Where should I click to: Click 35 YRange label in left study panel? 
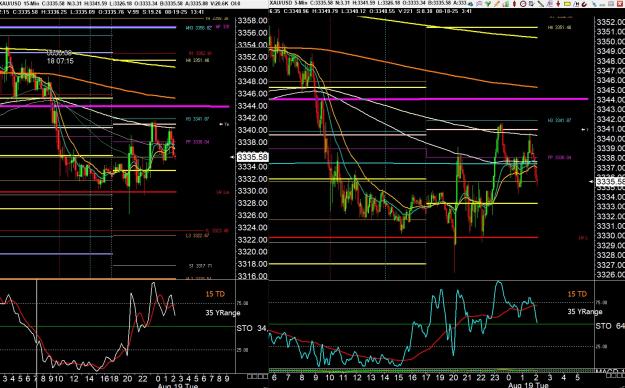[x=223, y=313]
